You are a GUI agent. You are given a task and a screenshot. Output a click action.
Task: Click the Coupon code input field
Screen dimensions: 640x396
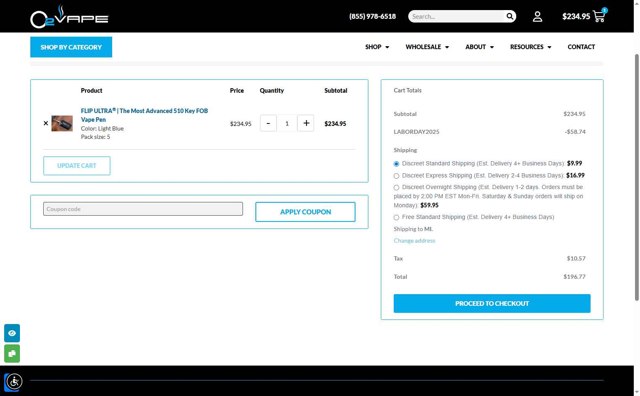(143, 209)
